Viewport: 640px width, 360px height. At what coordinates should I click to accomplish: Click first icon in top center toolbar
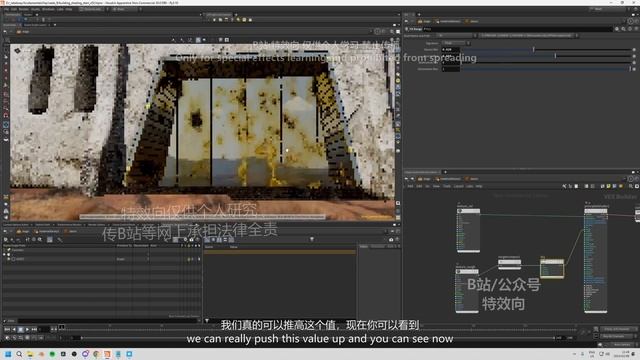(215, 19)
